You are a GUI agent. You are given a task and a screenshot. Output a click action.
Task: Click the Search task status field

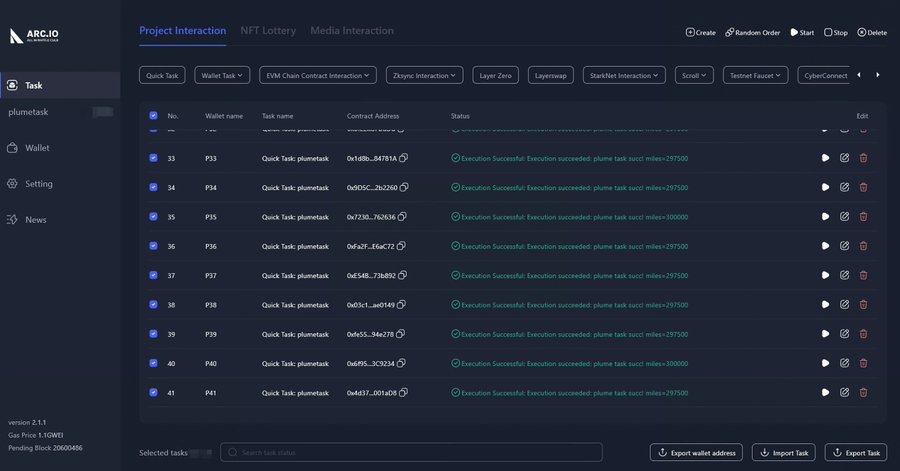(x=411, y=453)
